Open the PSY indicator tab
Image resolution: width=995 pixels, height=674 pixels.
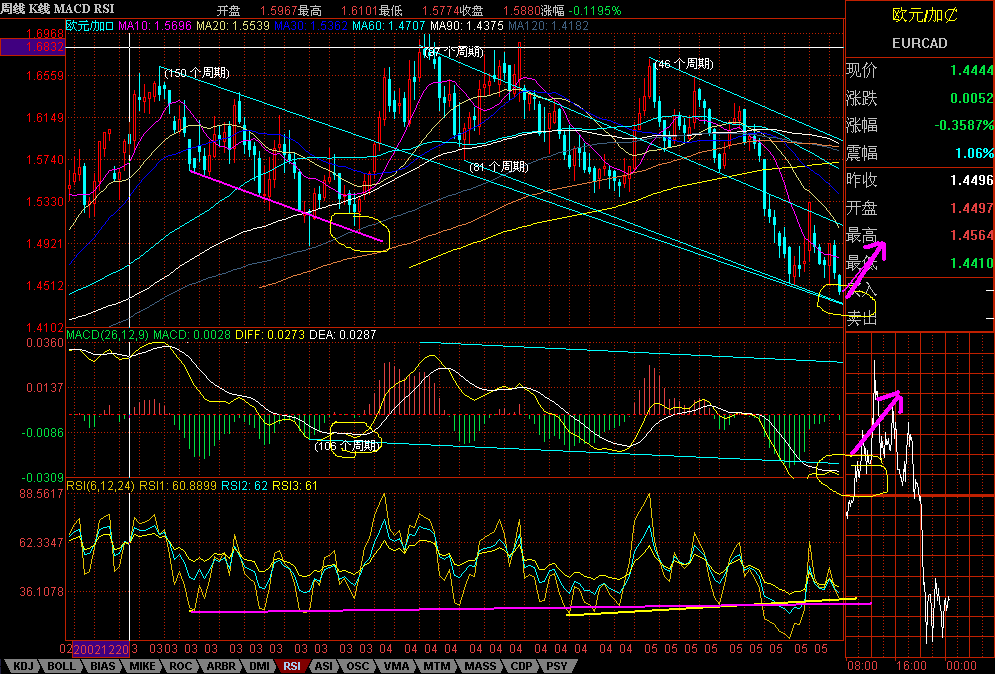[555, 665]
